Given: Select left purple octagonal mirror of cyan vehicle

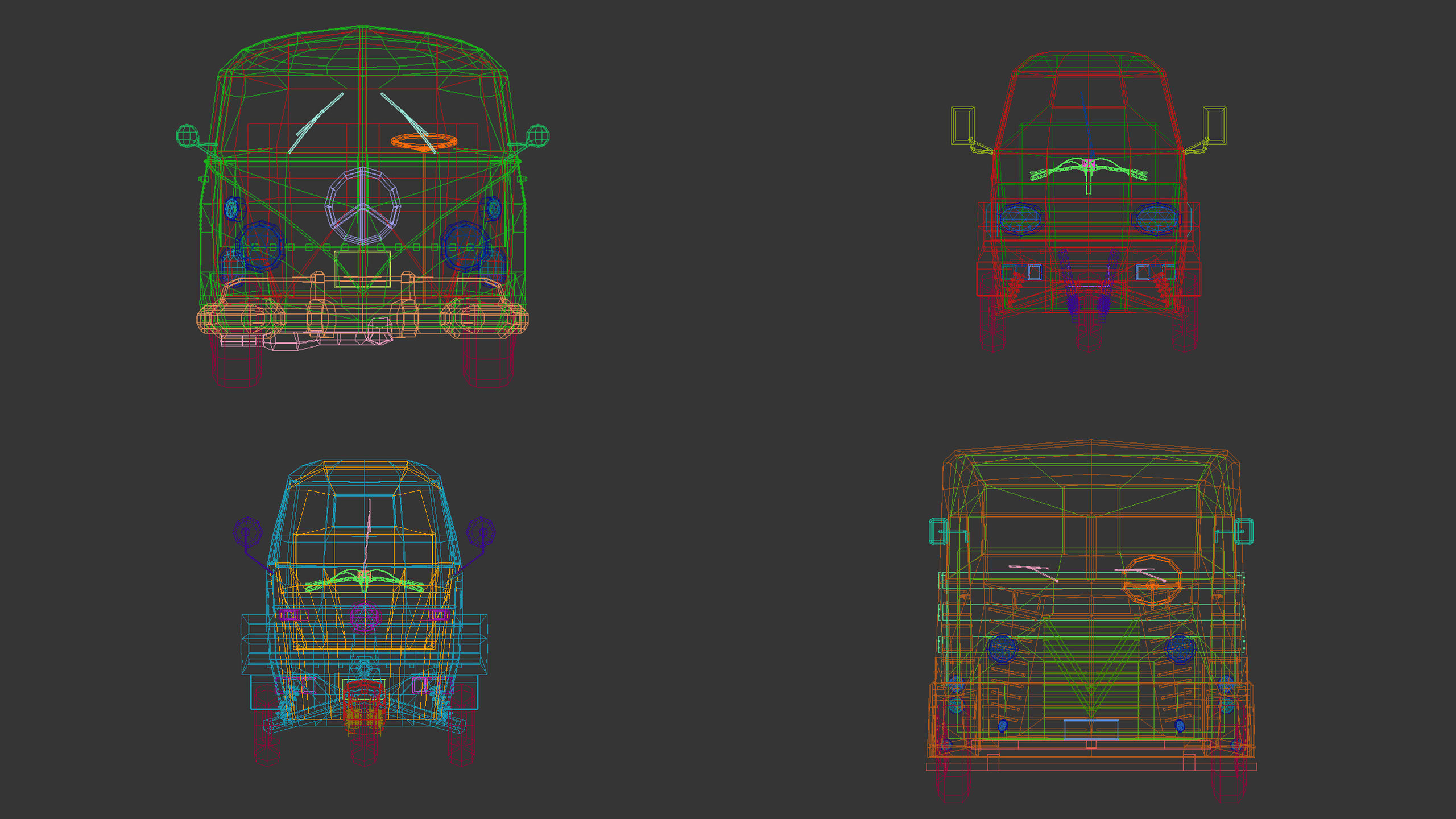Looking at the screenshot, I should coord(247,532).
